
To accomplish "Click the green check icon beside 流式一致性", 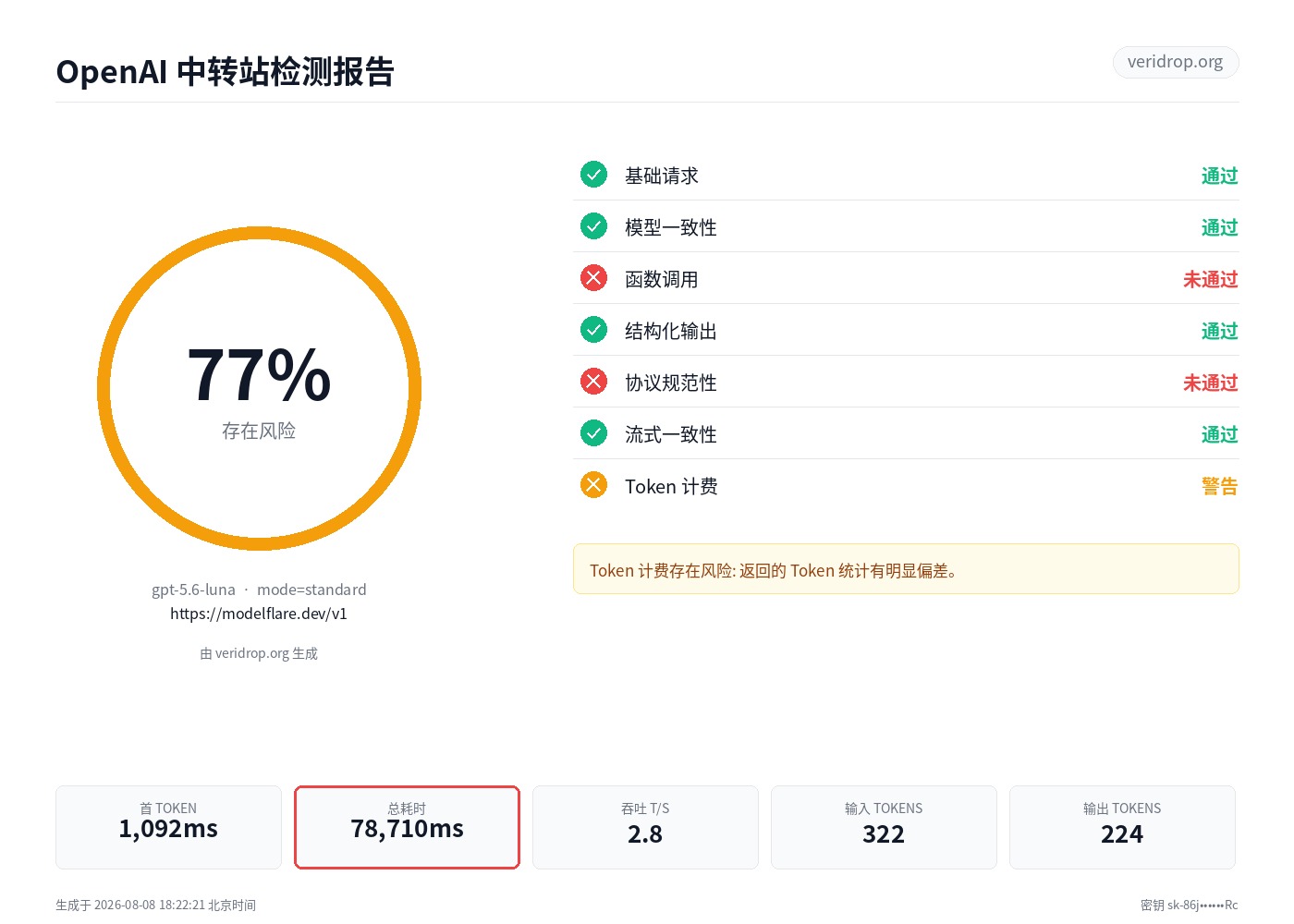I will (593, 432).
